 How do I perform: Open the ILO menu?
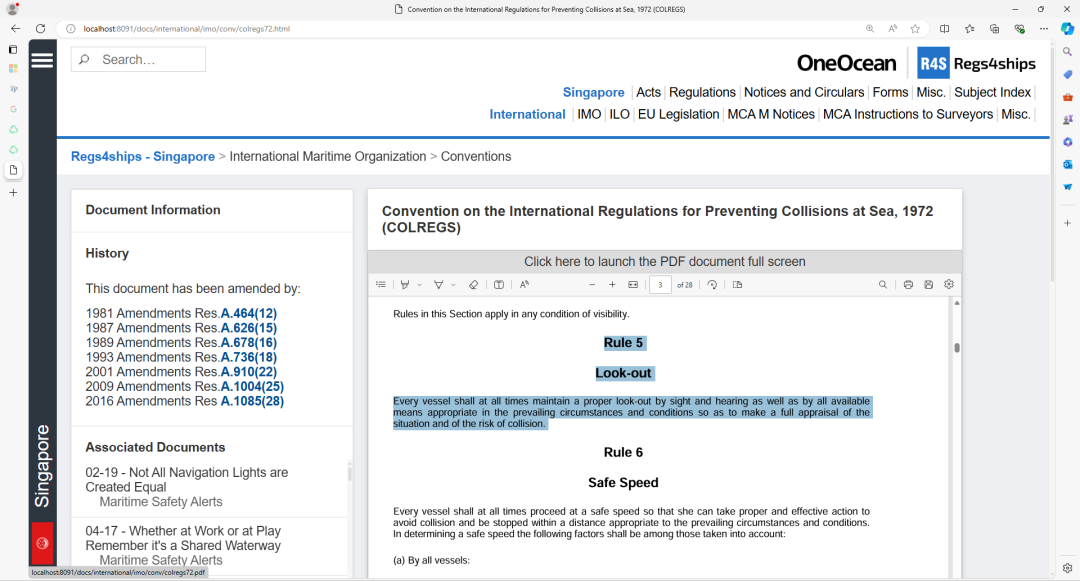619,114
